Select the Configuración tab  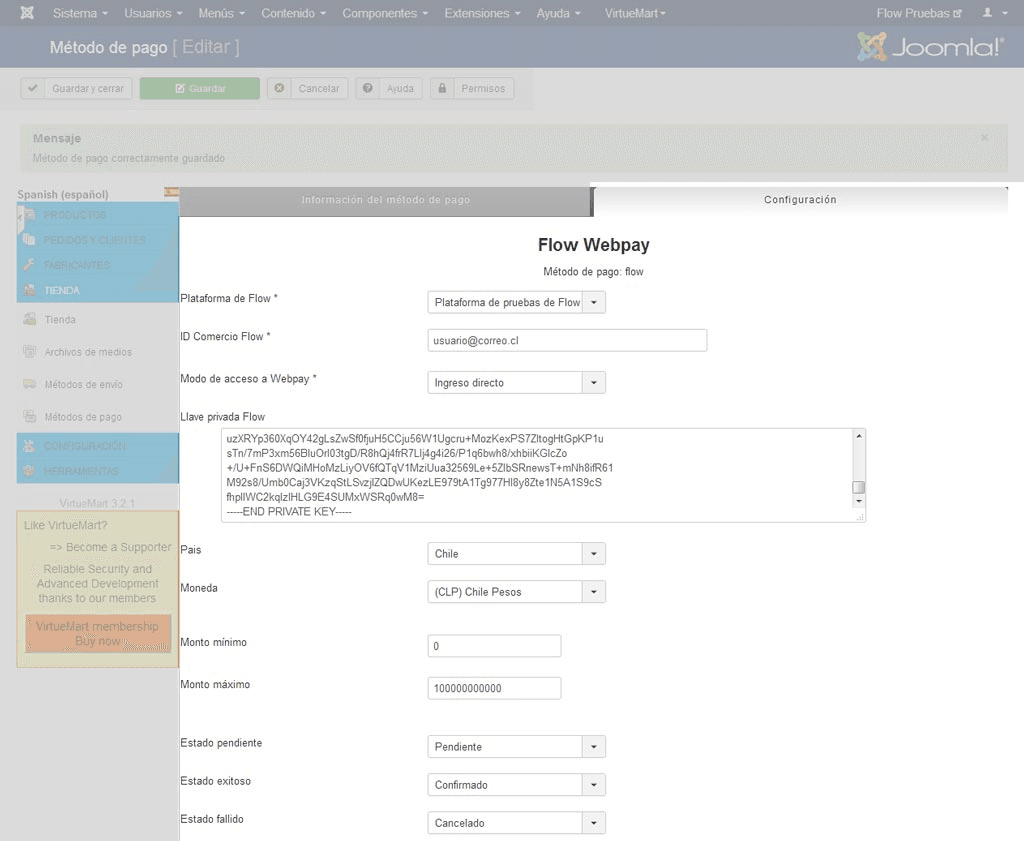tap(800, 200)
